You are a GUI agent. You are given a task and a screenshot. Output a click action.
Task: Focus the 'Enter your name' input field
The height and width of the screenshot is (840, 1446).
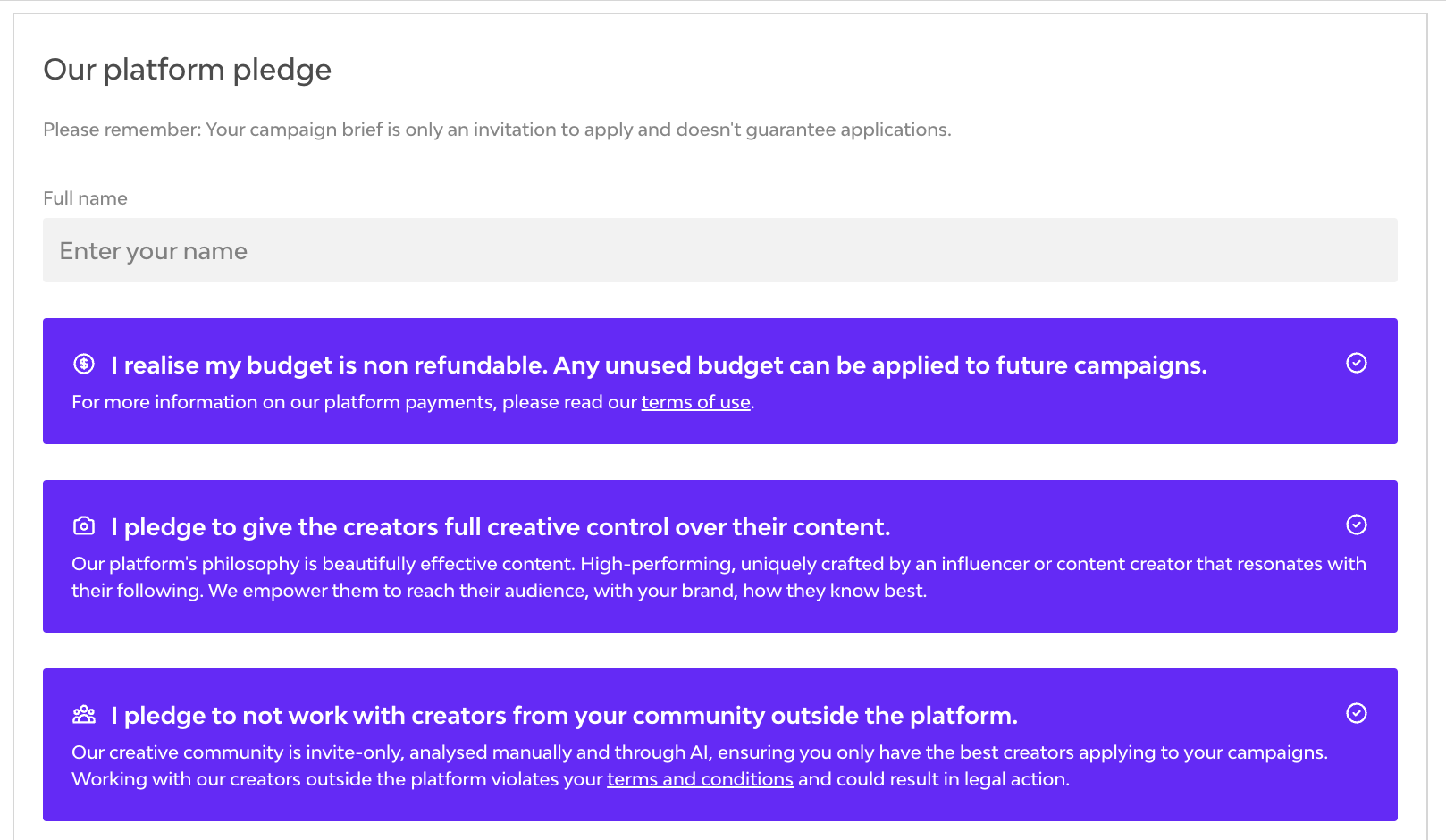coord(719,251)
